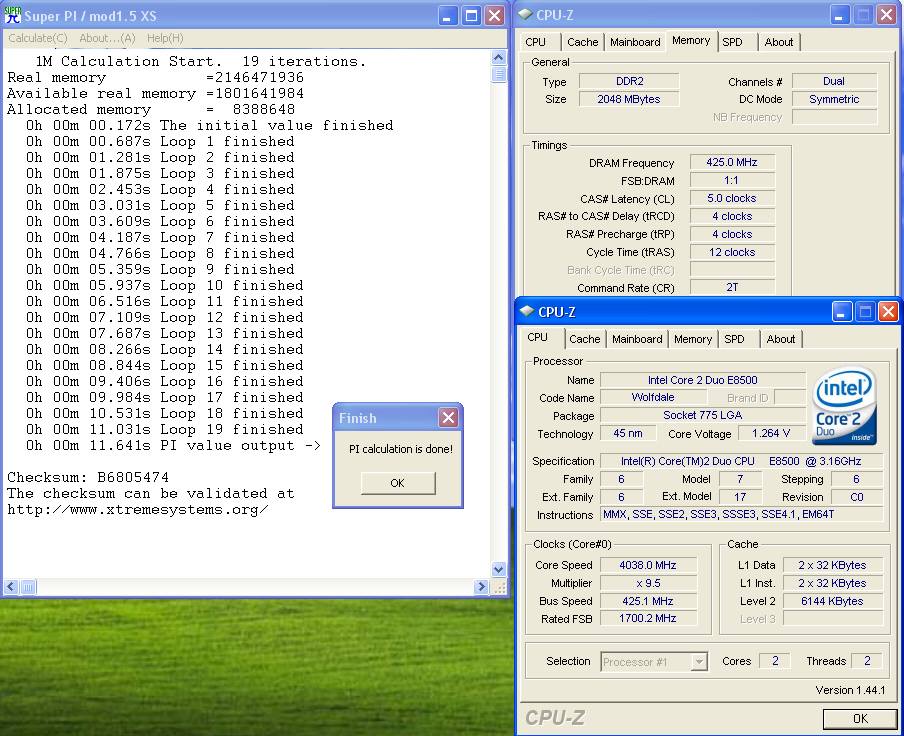Screen dimensions: 904x736
Task: Click the CAS# Latency 5.0 clocks field
Action: click(732, 198)
